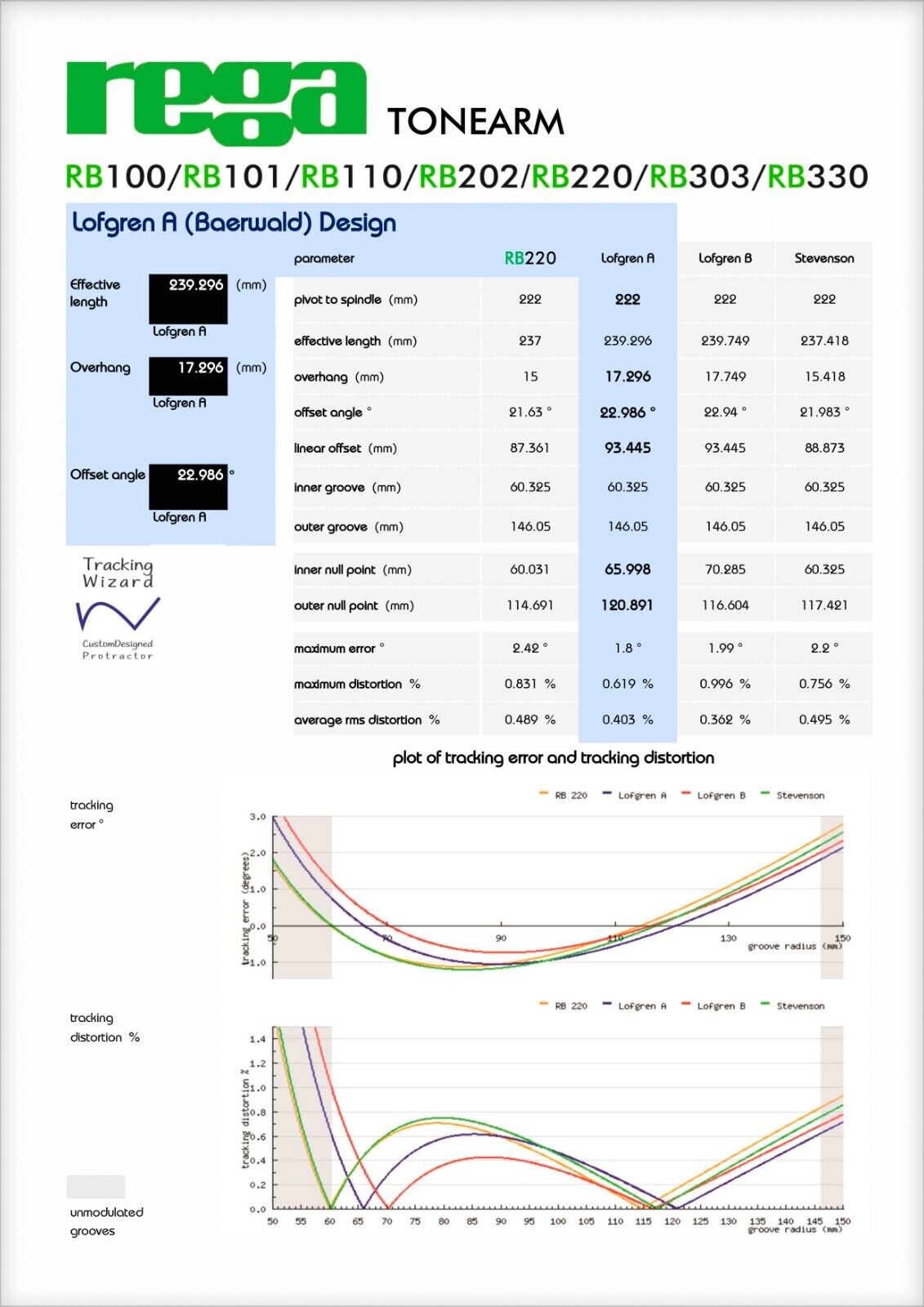Screen dimensions: 924x1307
Task: Click Stevenson offset angle 21.983°
Action: pos(824,413)
